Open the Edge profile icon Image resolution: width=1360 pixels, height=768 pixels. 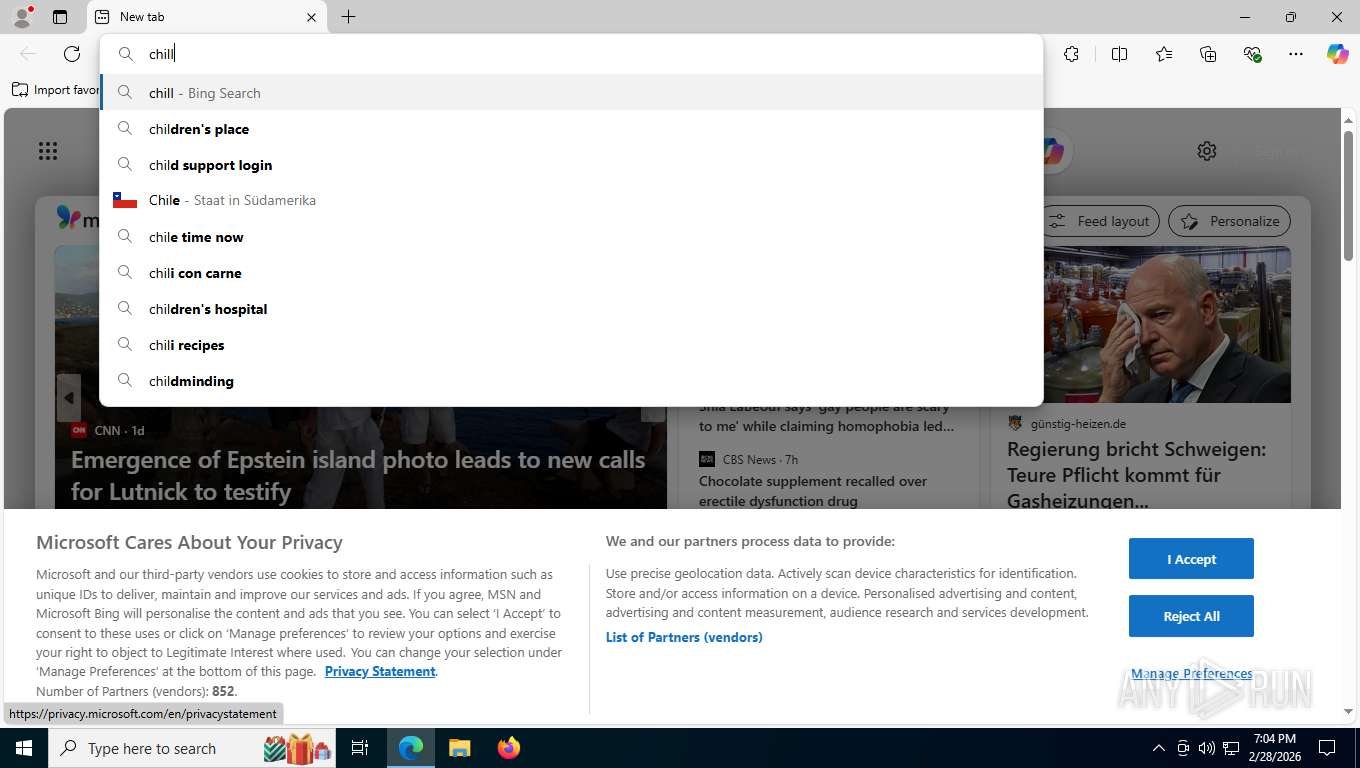click(21, 17)
